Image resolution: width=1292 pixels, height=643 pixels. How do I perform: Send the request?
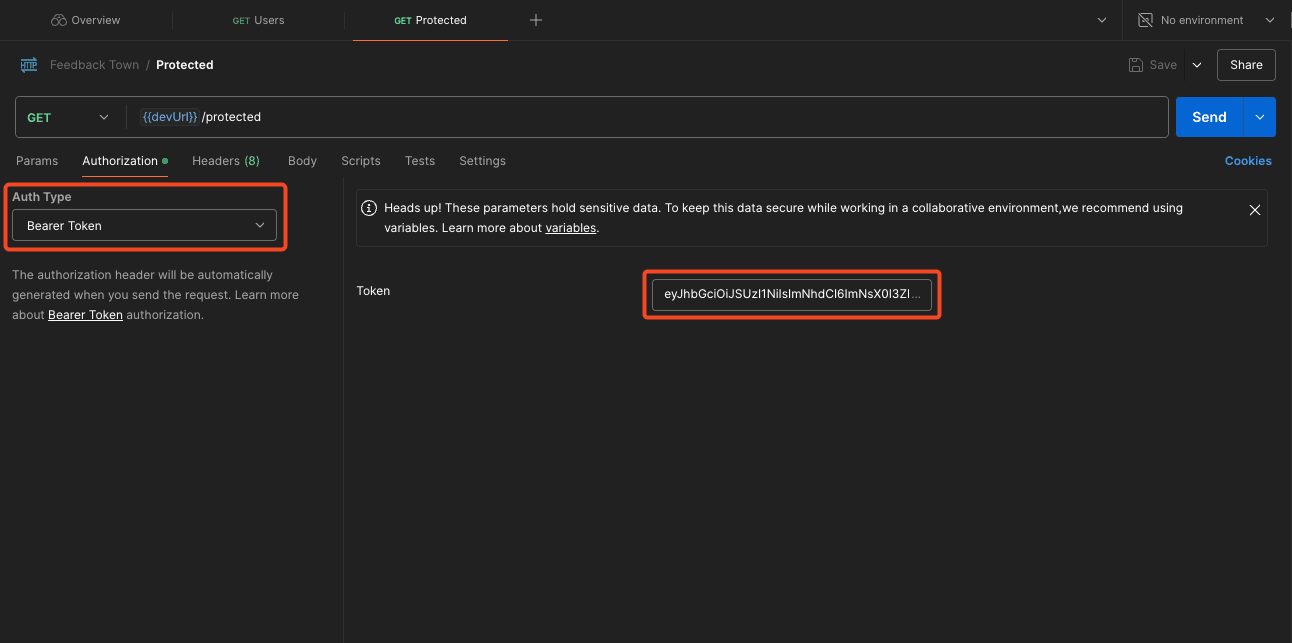point(1209,117)
